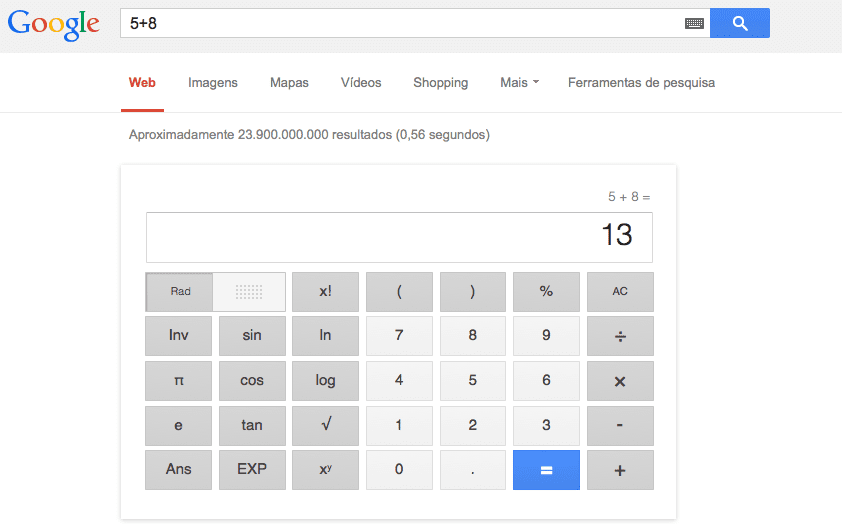Click the open parenthesis ( key
This screenshot has width=842, height=524.
pos(399,292)
